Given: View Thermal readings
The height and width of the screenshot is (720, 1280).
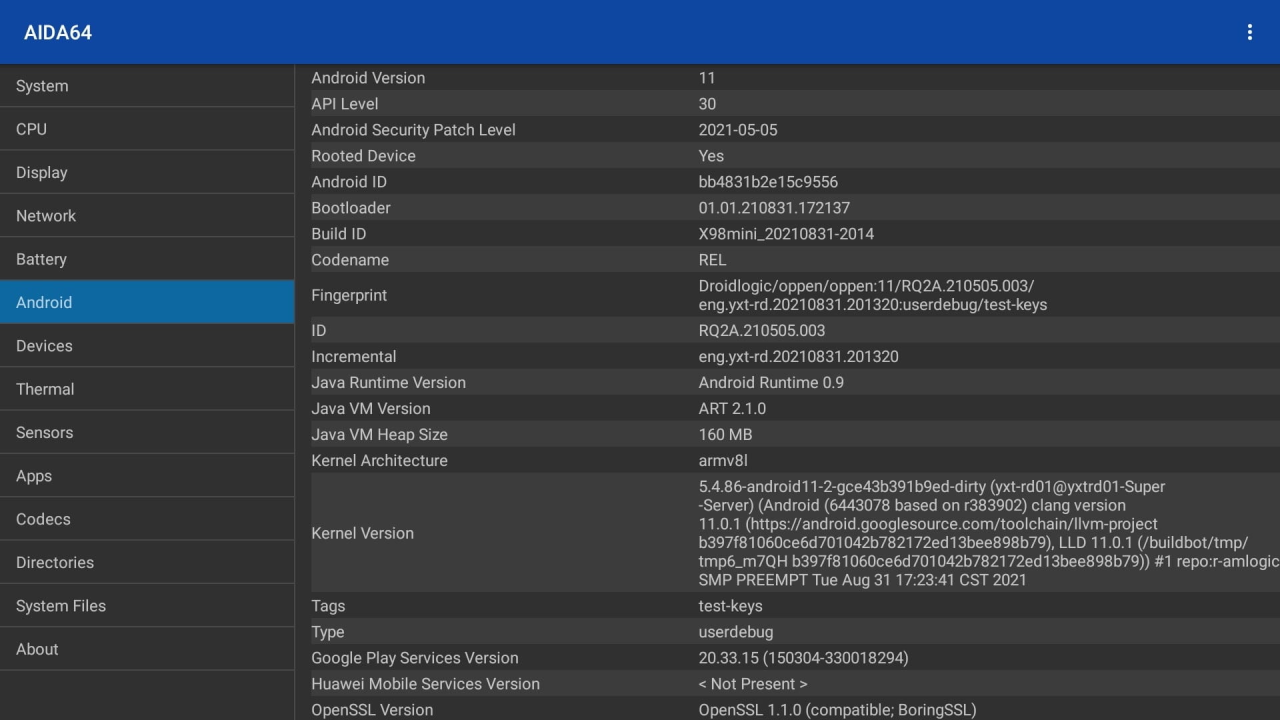Looking at the screenshot, I should (x=147, y=389).
